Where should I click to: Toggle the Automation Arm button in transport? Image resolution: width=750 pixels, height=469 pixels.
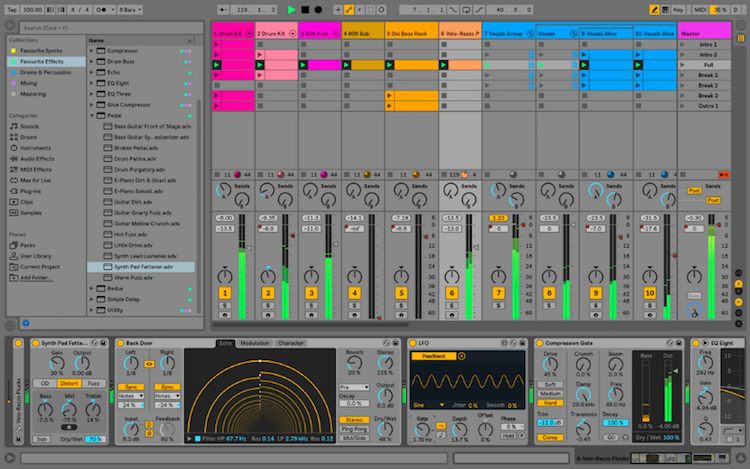pos(349,10)
